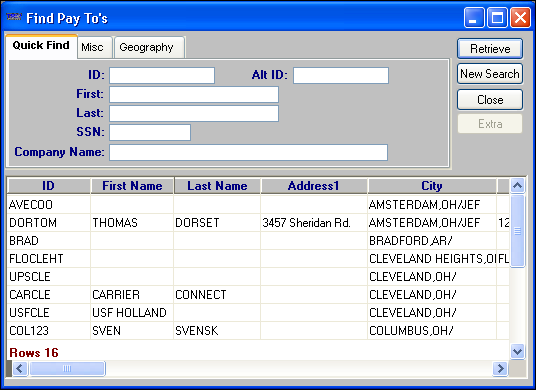Minimize the Find Pay To's window
536x390 pixels.
click(474, 17)
